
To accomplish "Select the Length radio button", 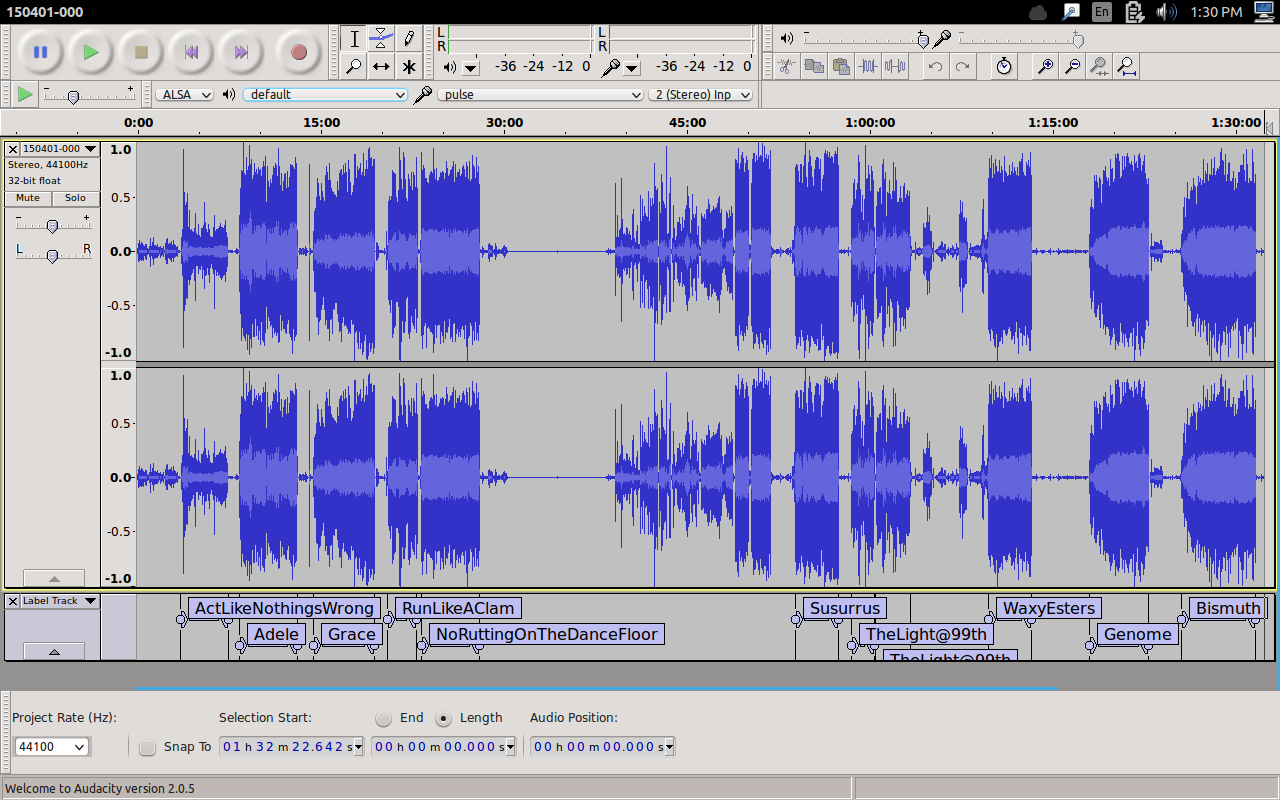I will pos(444,718).
